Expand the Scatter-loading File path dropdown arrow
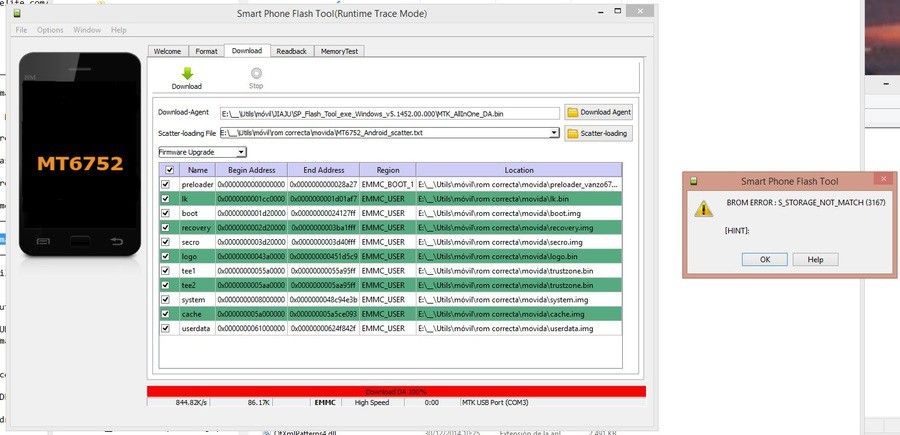The image size is (900, 435). pyautogui.click(x=554, y=133)
